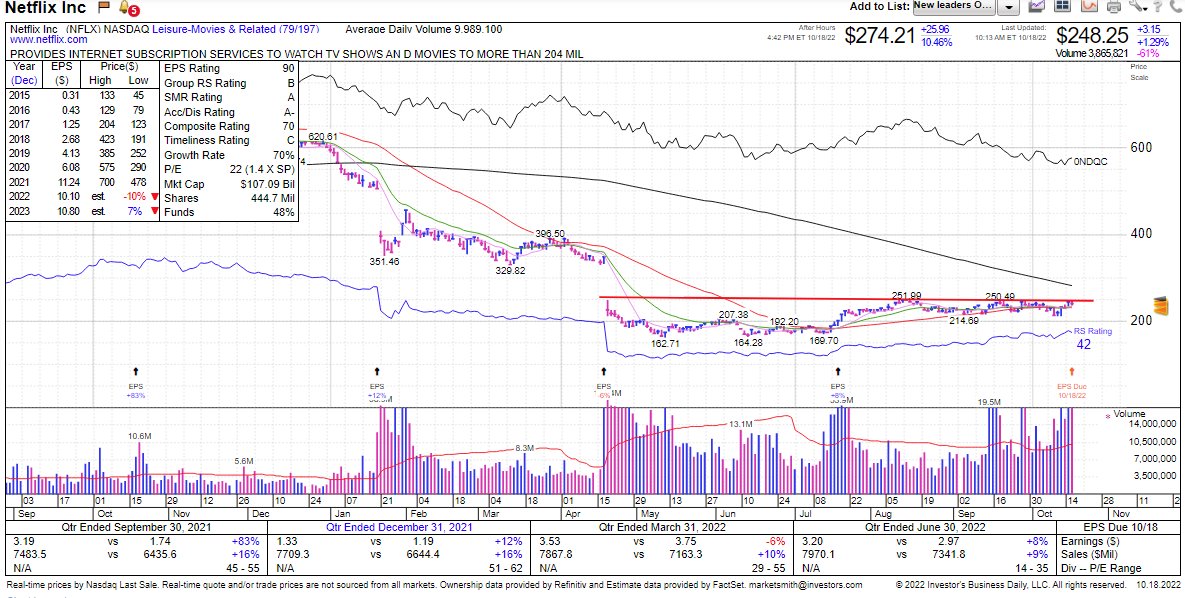This screenshot has width=1185, height=598.
Task: Click the EPS +12% earnings arrow marker
Action: pos(377,371)
